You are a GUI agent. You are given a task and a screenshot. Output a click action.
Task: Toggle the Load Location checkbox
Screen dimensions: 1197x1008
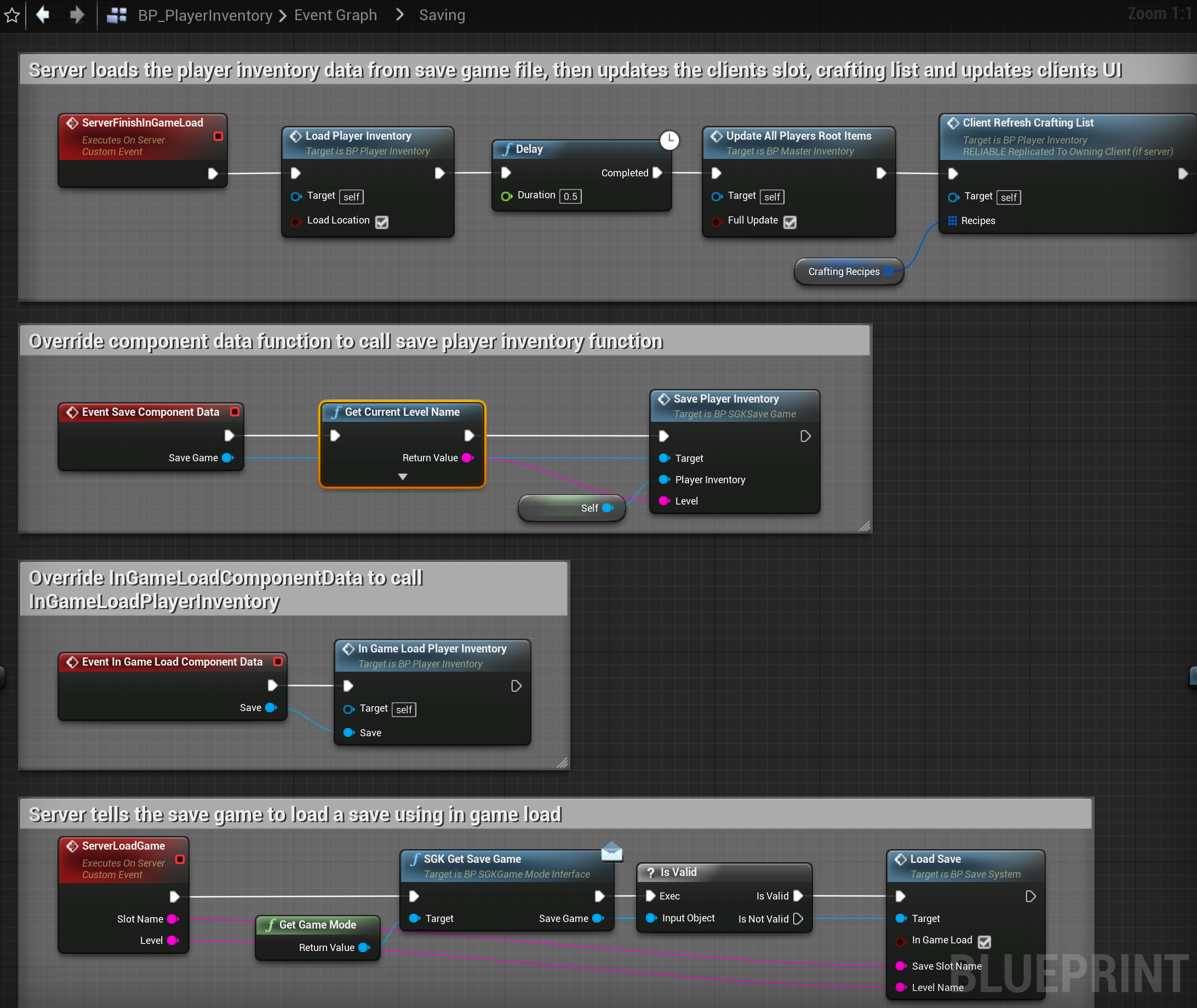click(x=382, y=222)
